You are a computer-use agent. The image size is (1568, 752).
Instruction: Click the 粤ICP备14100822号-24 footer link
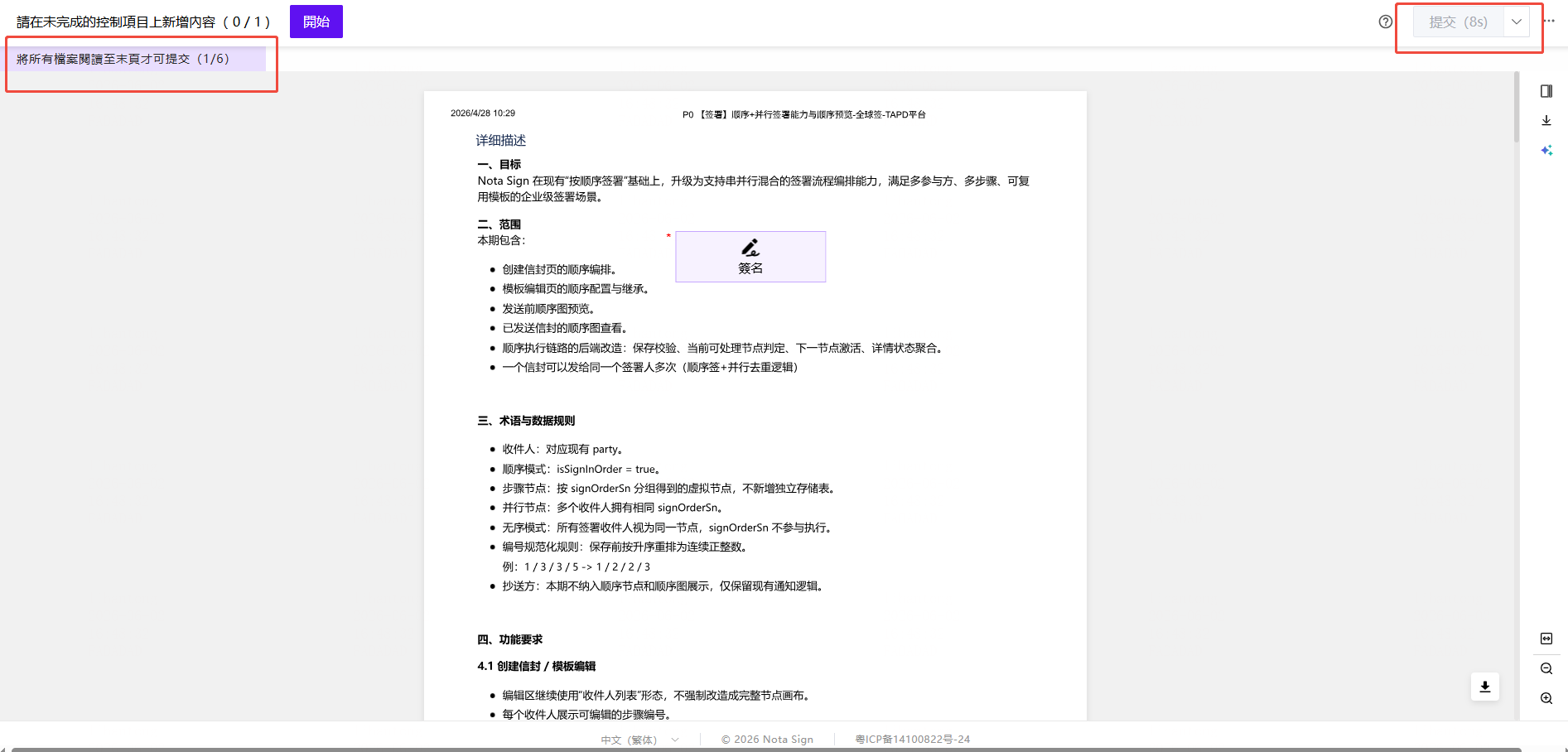(912, 740)
